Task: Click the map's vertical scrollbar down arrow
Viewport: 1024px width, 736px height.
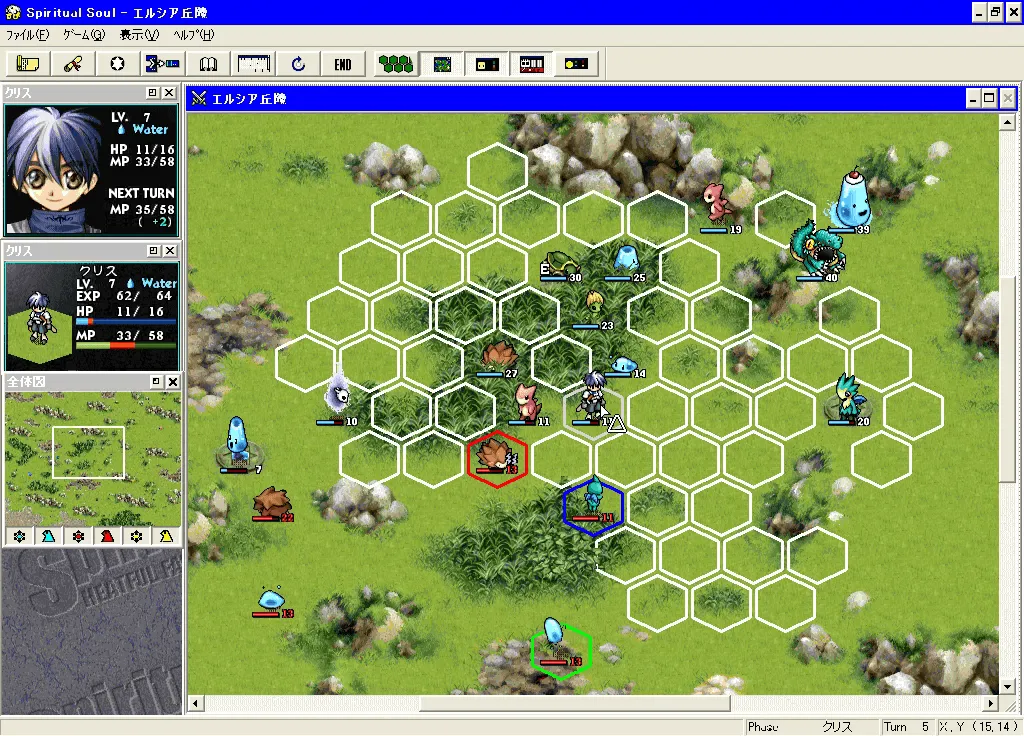Action: [x=1007, y=687]
